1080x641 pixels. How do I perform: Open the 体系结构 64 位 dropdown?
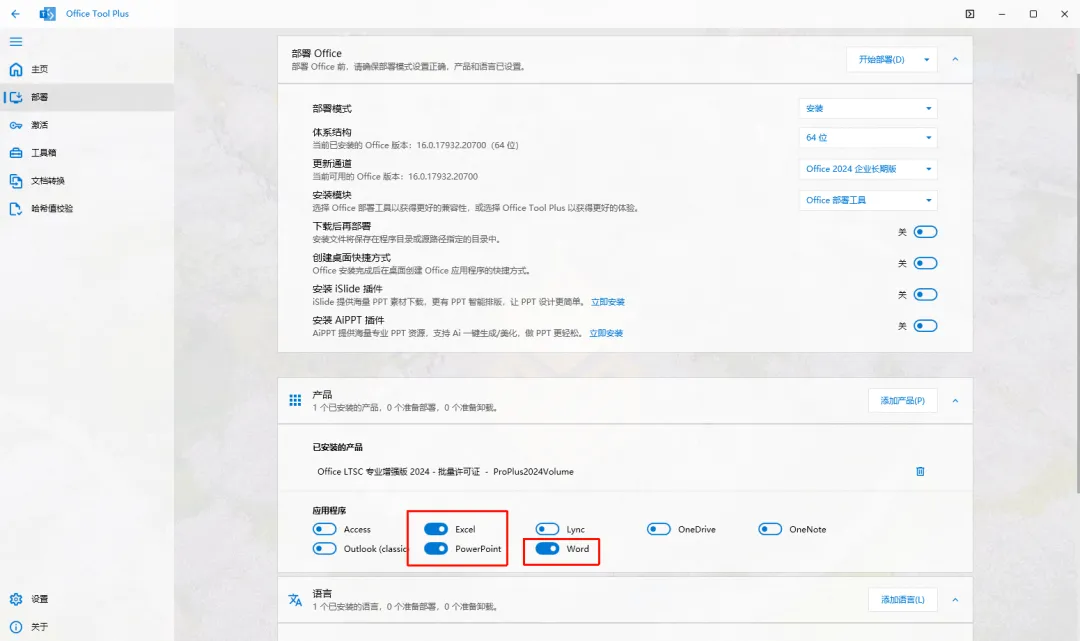pos(868,138)
